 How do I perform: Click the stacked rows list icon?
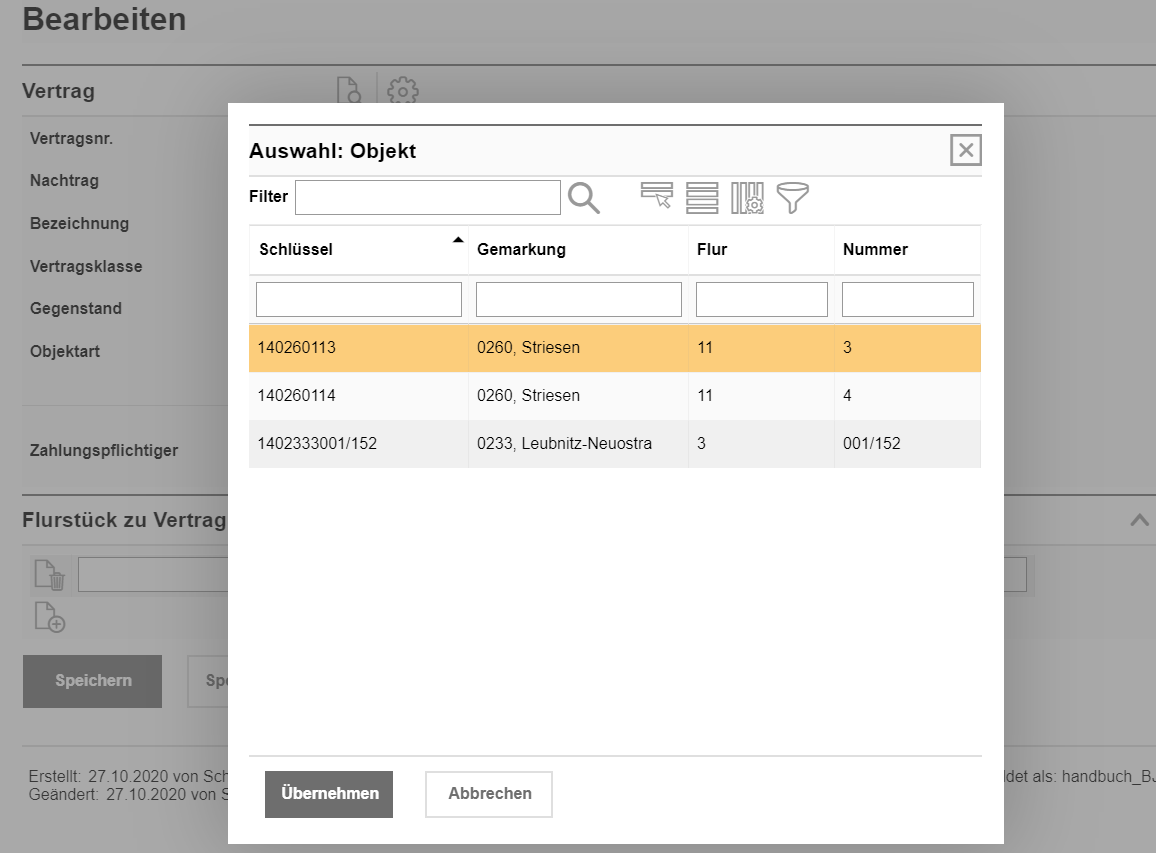click(702, 198)
